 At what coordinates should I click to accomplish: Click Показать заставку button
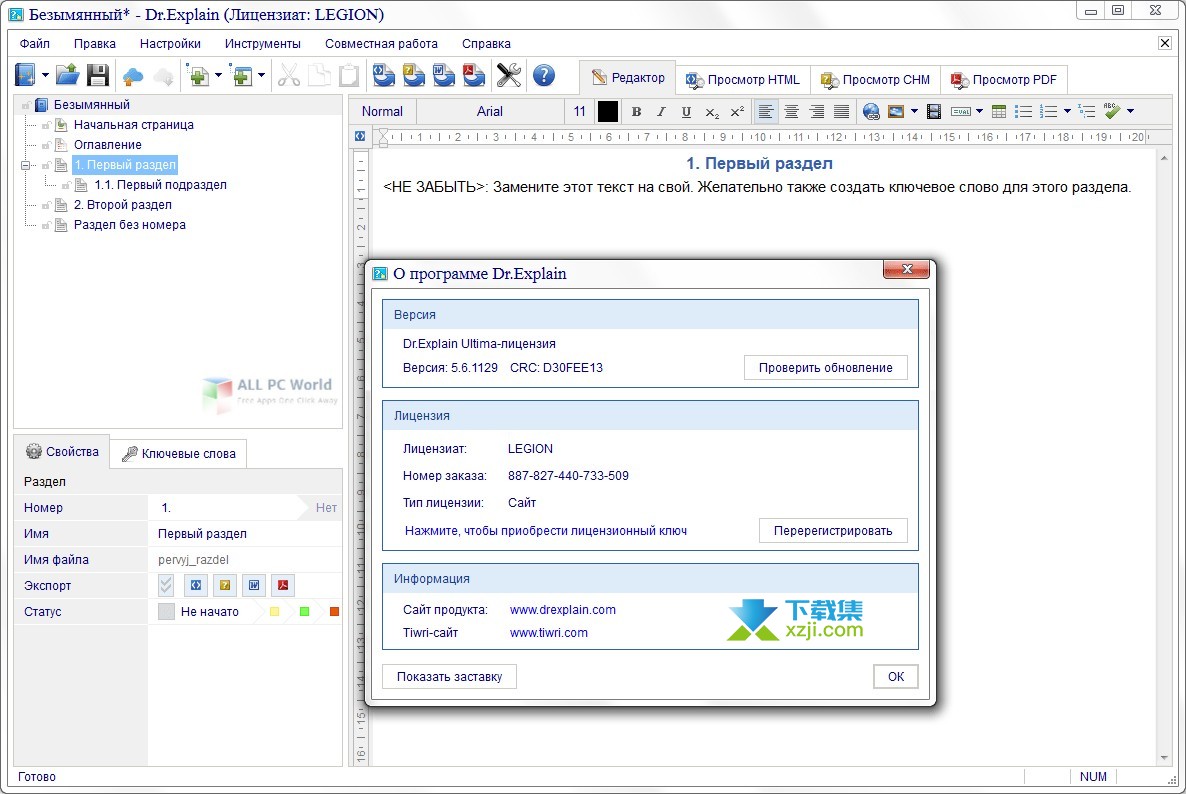(449, 677)
